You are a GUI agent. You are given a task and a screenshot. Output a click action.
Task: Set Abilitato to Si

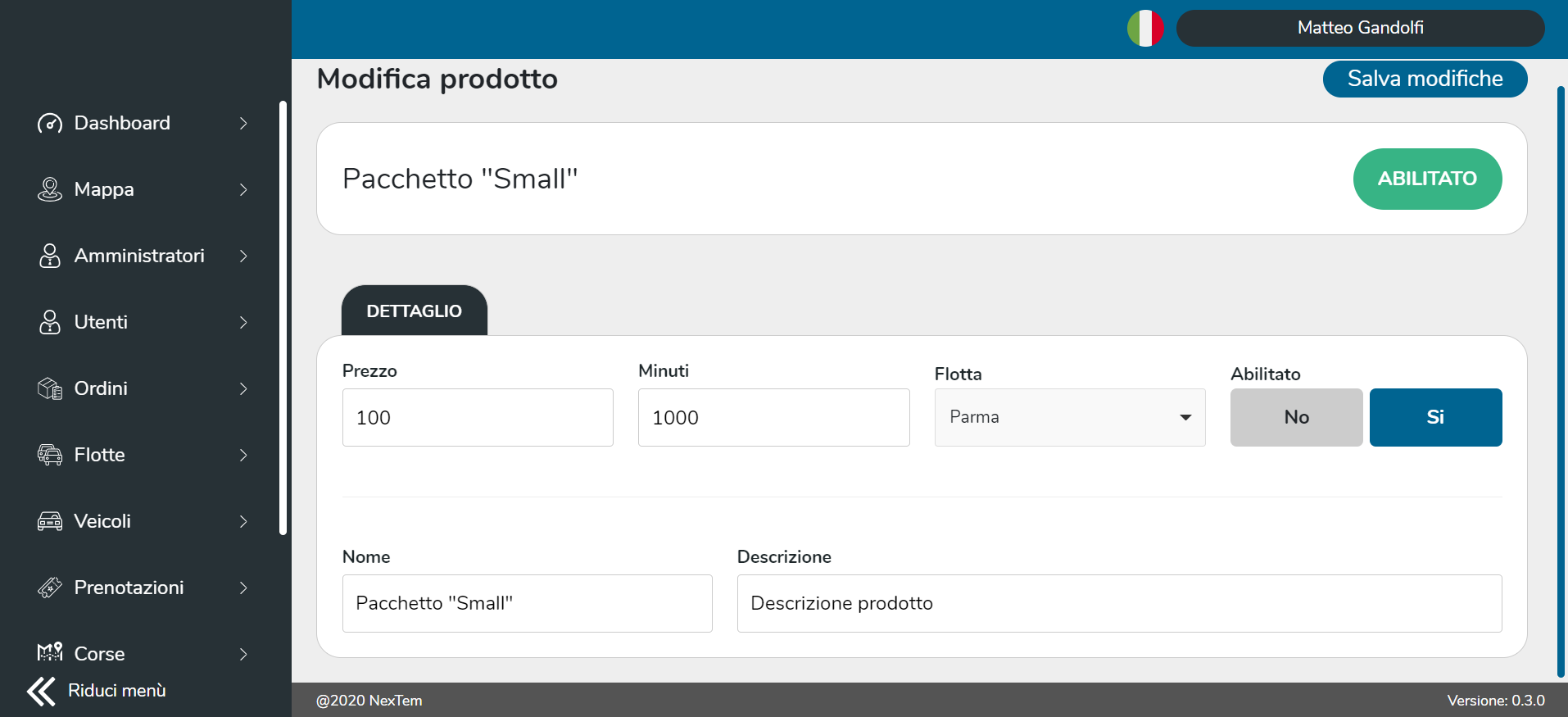tap(1435, 417)
